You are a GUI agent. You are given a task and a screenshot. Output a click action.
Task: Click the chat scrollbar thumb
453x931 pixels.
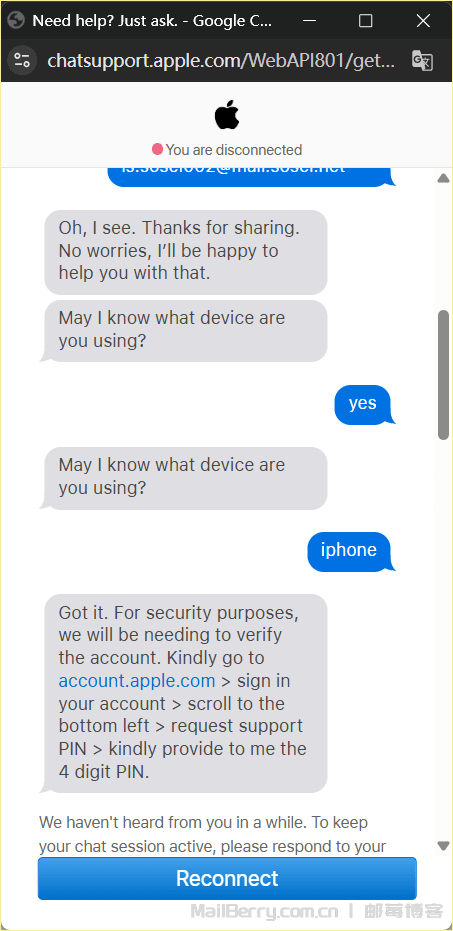[444, 375]
